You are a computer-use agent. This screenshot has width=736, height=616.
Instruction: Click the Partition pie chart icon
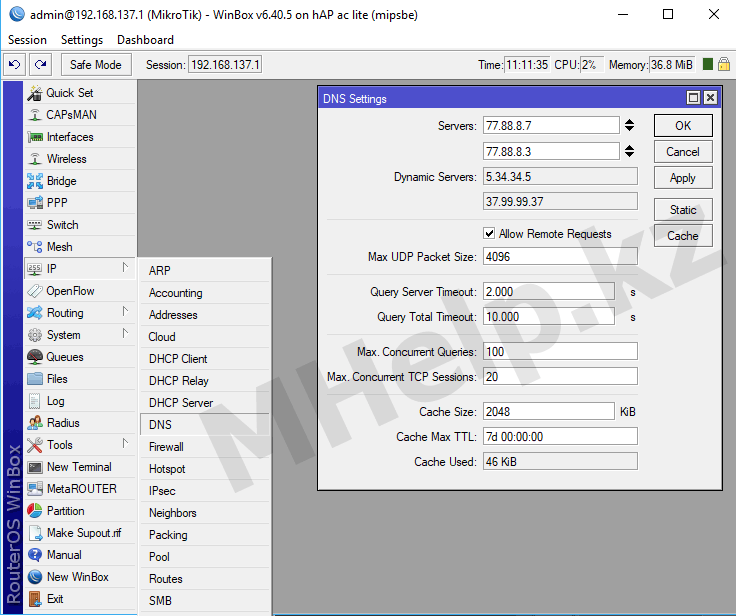pyautogui.click(x=35, y=511)
